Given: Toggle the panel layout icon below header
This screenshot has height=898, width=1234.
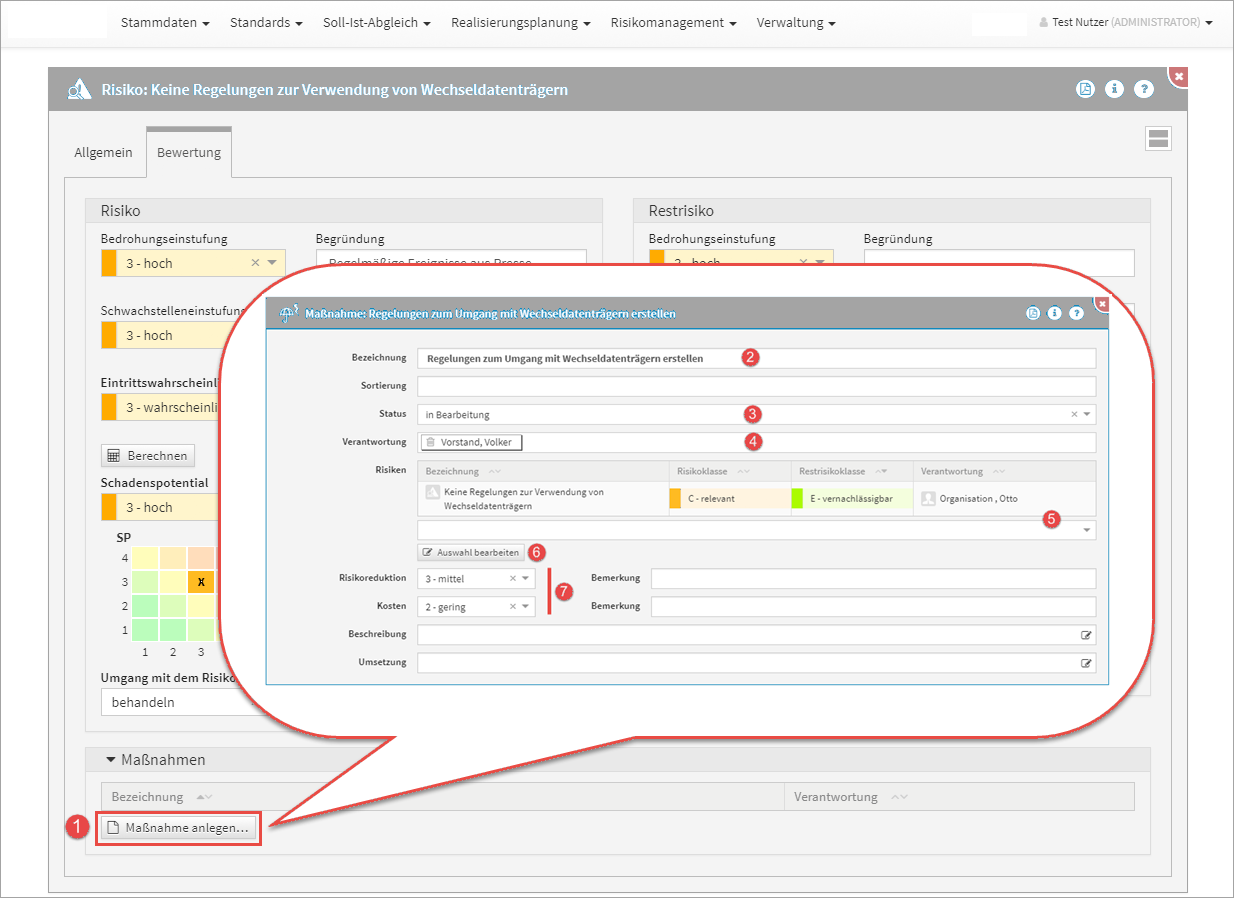Looking at the screenshot, I should (1158, 139).
